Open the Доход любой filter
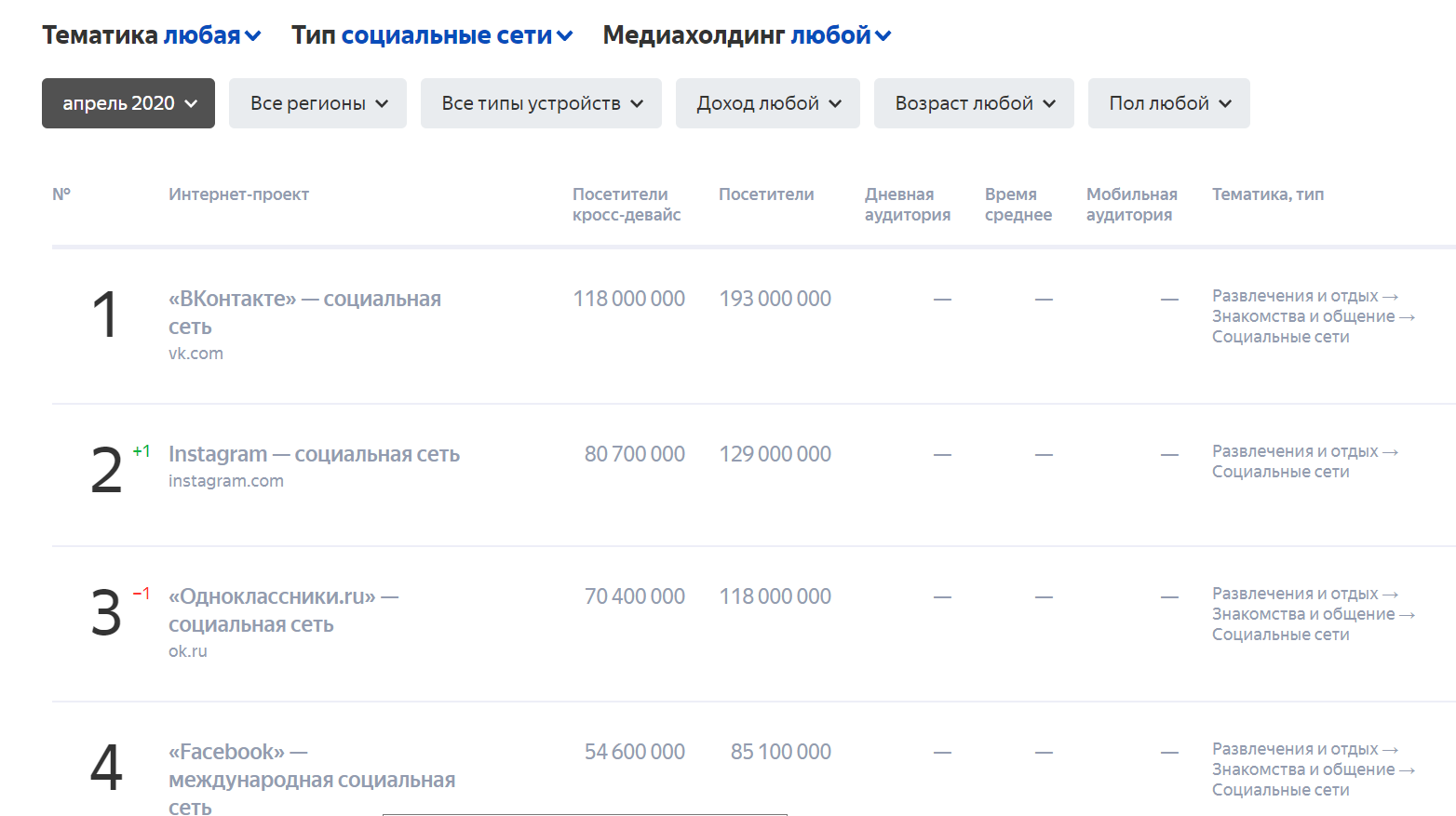This screenshot has height=816, width=1456. coord(766,102)
